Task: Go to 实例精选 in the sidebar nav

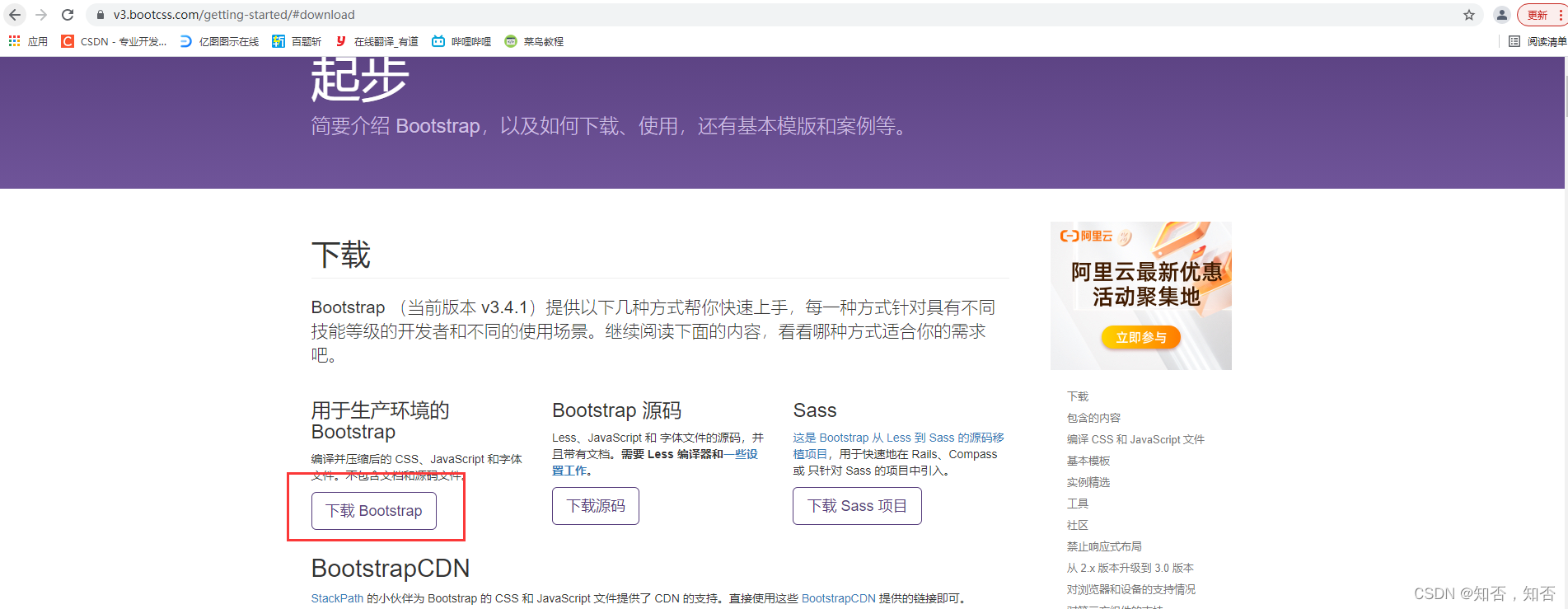Action: [1088, 482]
